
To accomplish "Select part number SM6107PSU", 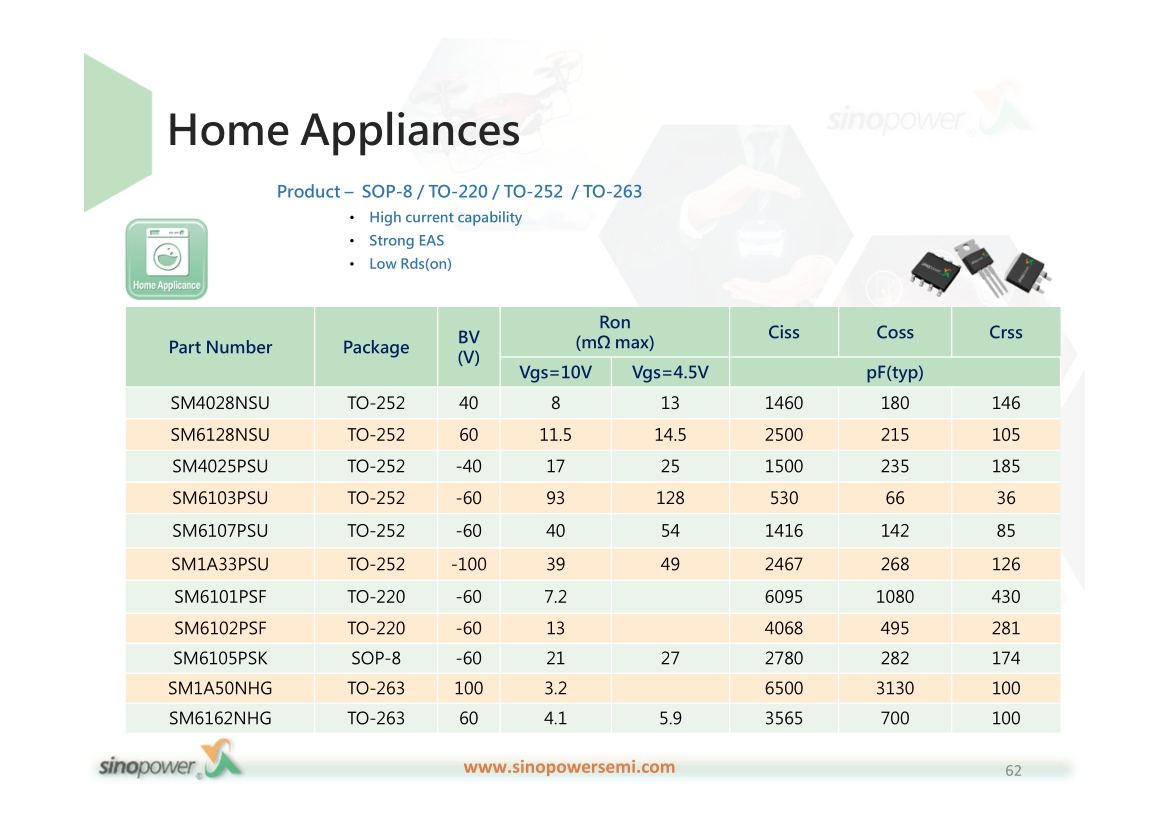I will tap(220, 531).
